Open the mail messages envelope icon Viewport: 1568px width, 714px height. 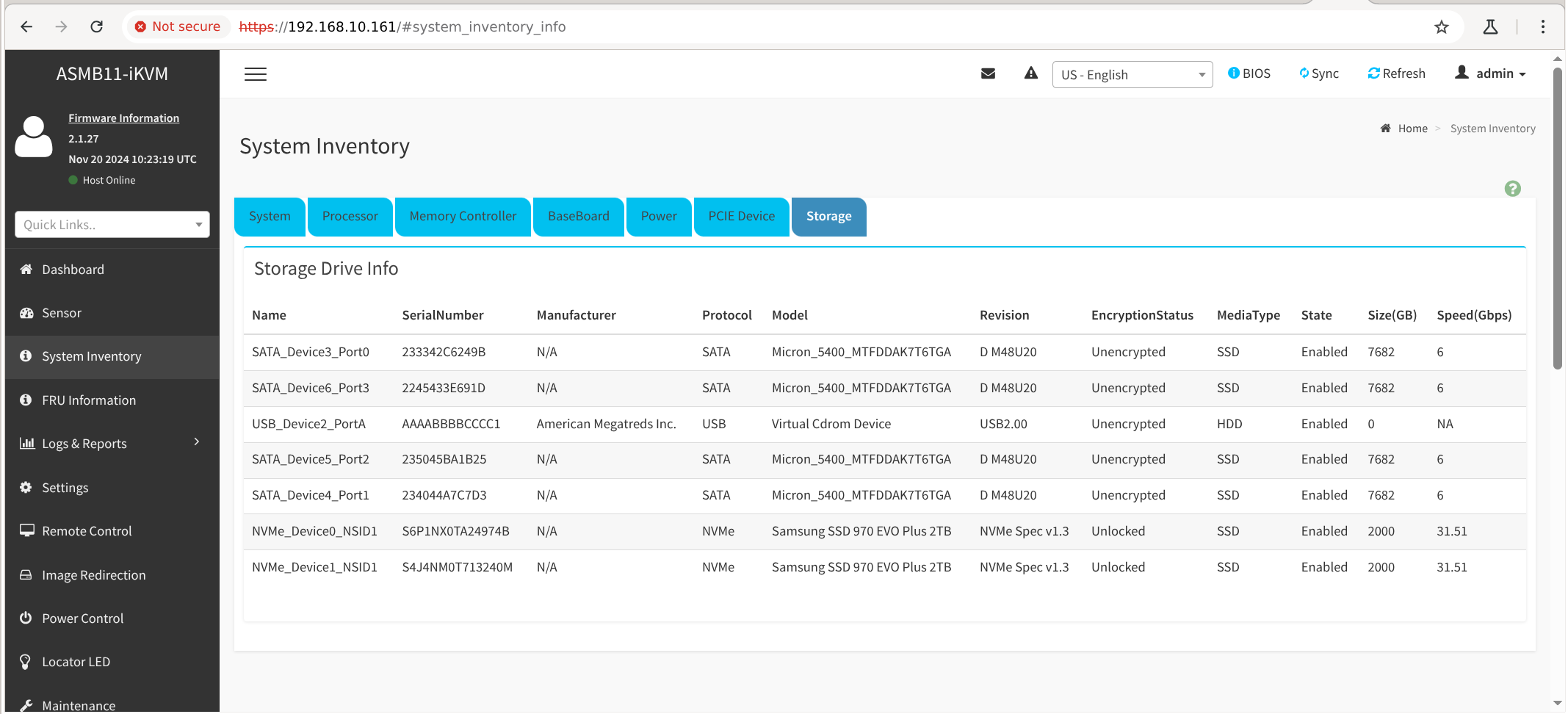click(988, 73)
